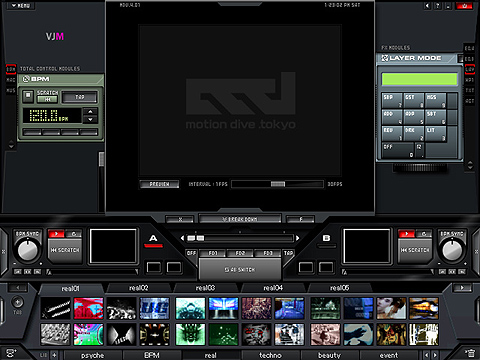Click the deck B loop button

coord(424,234)
